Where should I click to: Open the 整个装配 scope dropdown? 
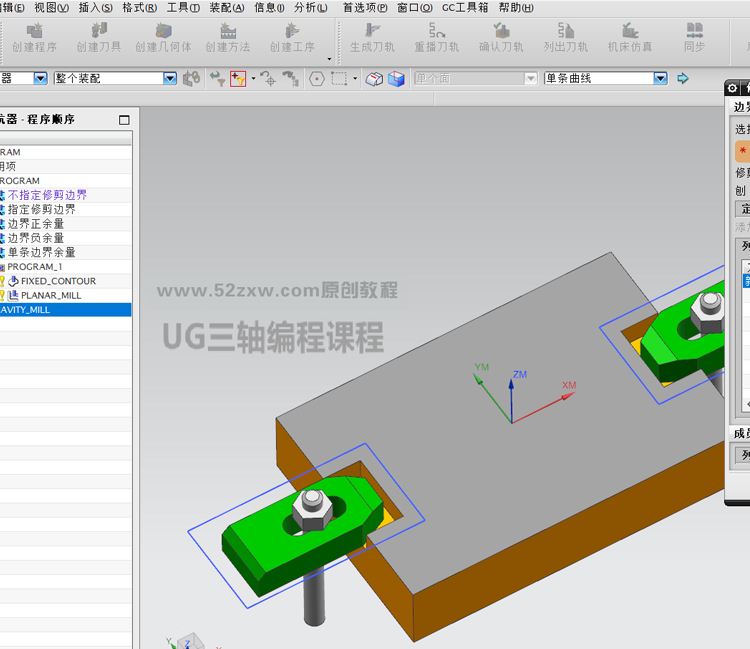point(170,78)
